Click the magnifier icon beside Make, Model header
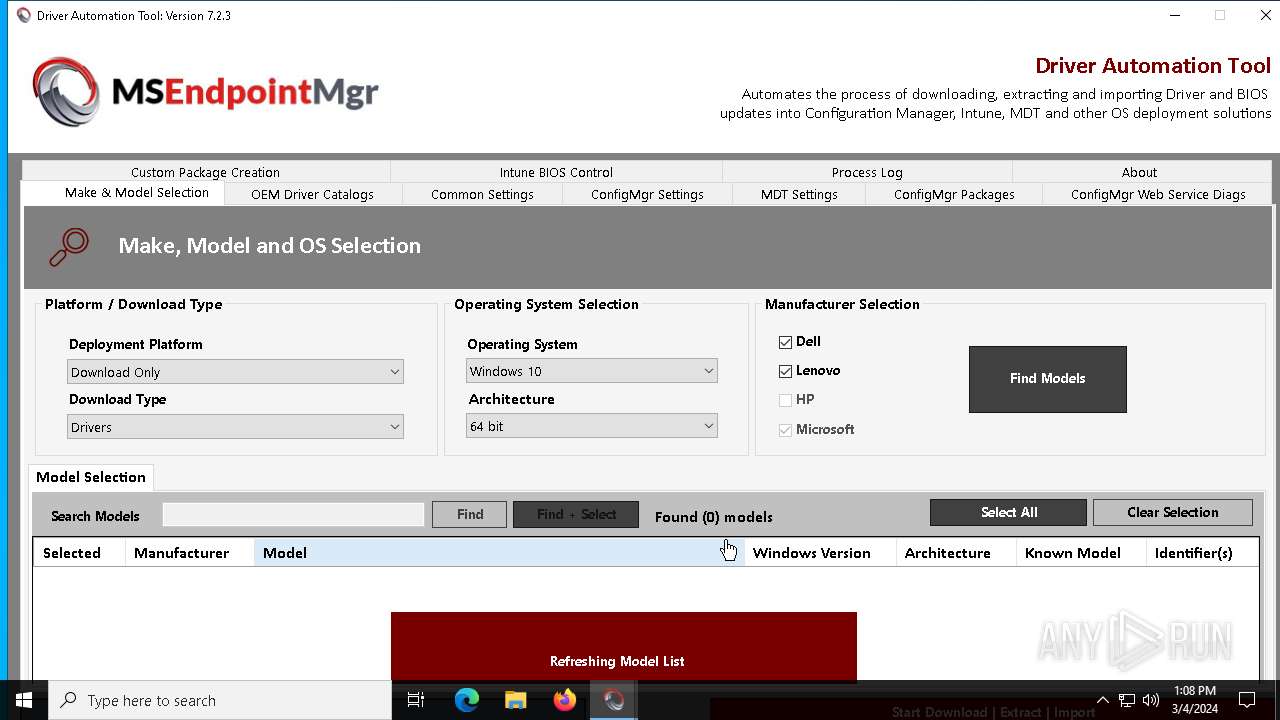Screen dimensions: 1280x720 click(69, 246)
